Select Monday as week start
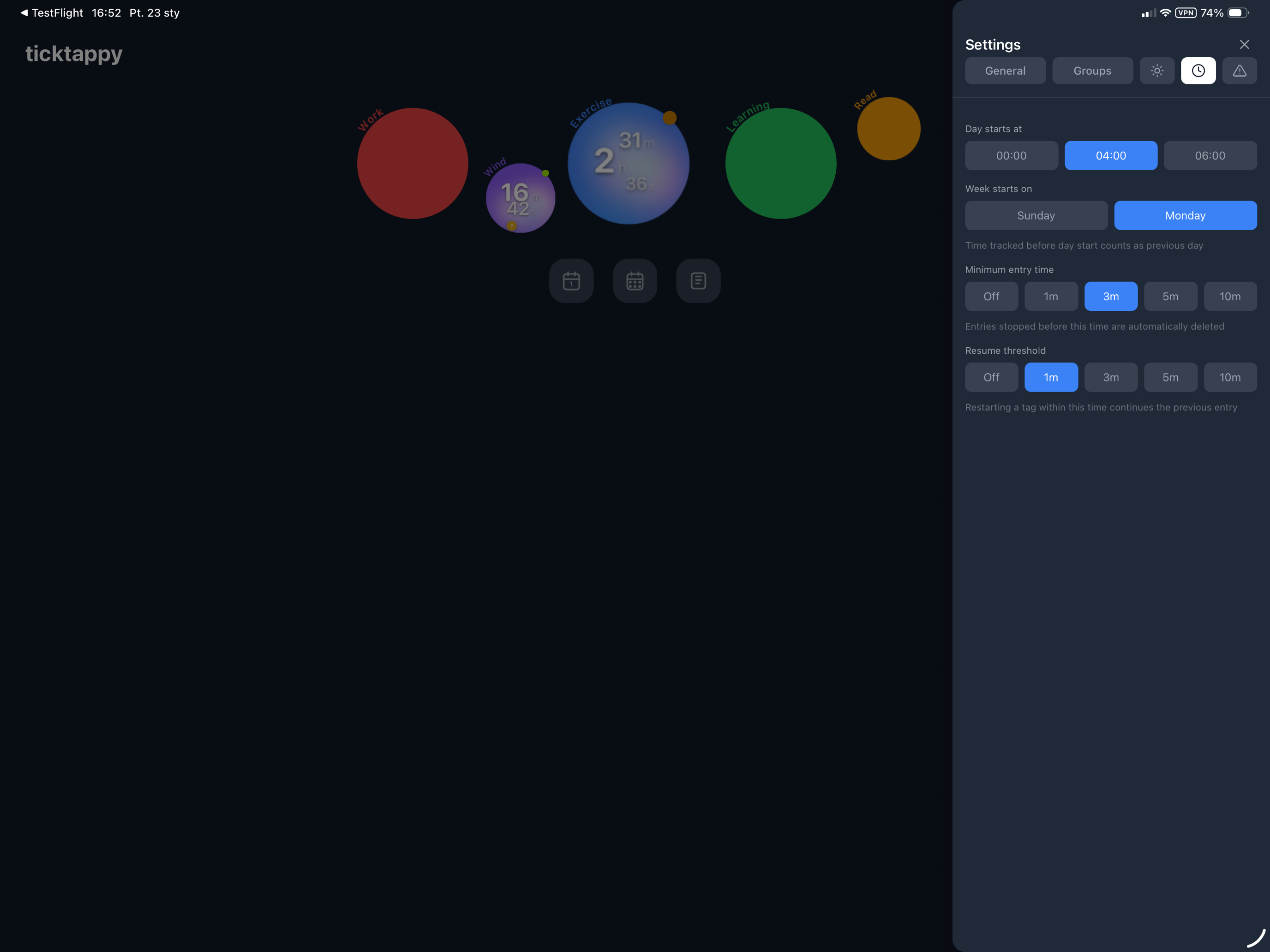 pyautogui.click(x=1185, y=215)
